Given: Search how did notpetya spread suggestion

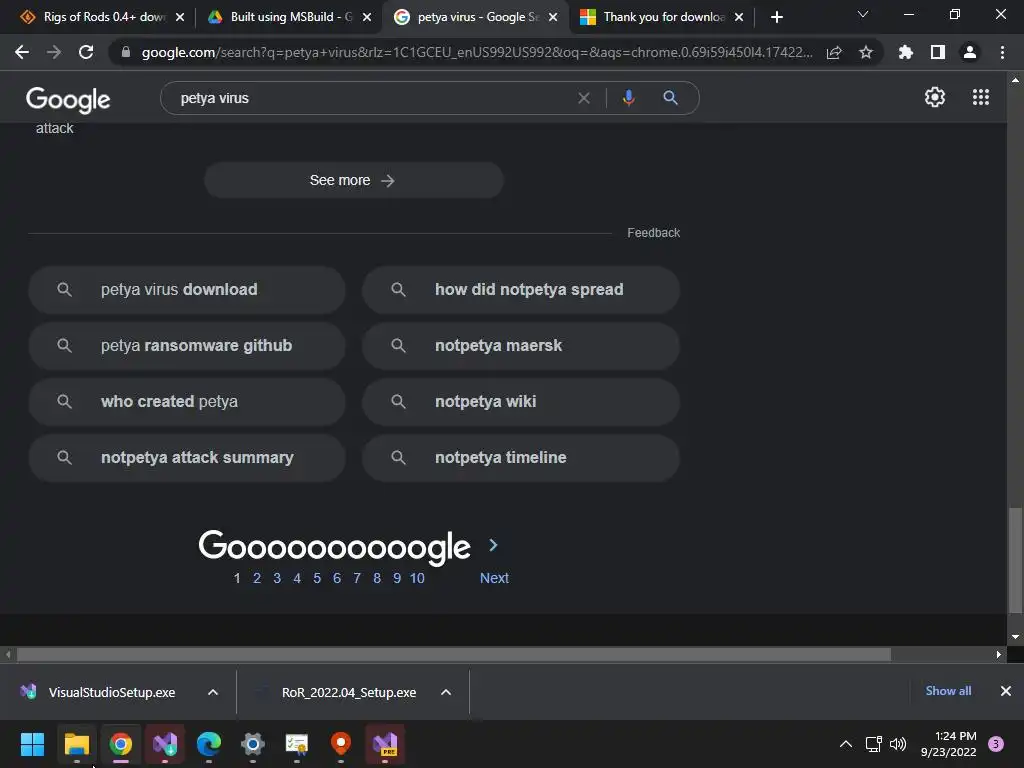Looking at the screenshot, I should tap(521, 289).
